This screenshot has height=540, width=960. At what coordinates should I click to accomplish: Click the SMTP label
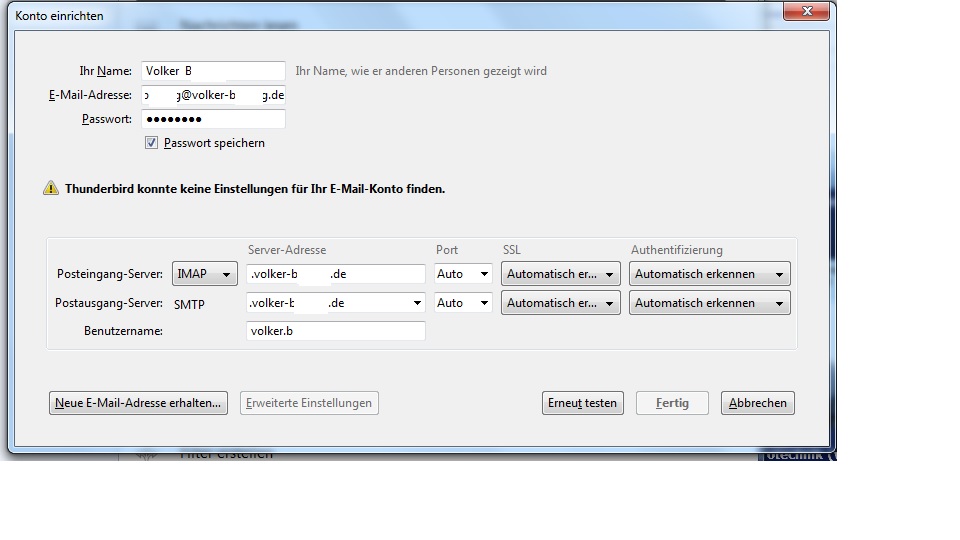[x=189, y=304]
